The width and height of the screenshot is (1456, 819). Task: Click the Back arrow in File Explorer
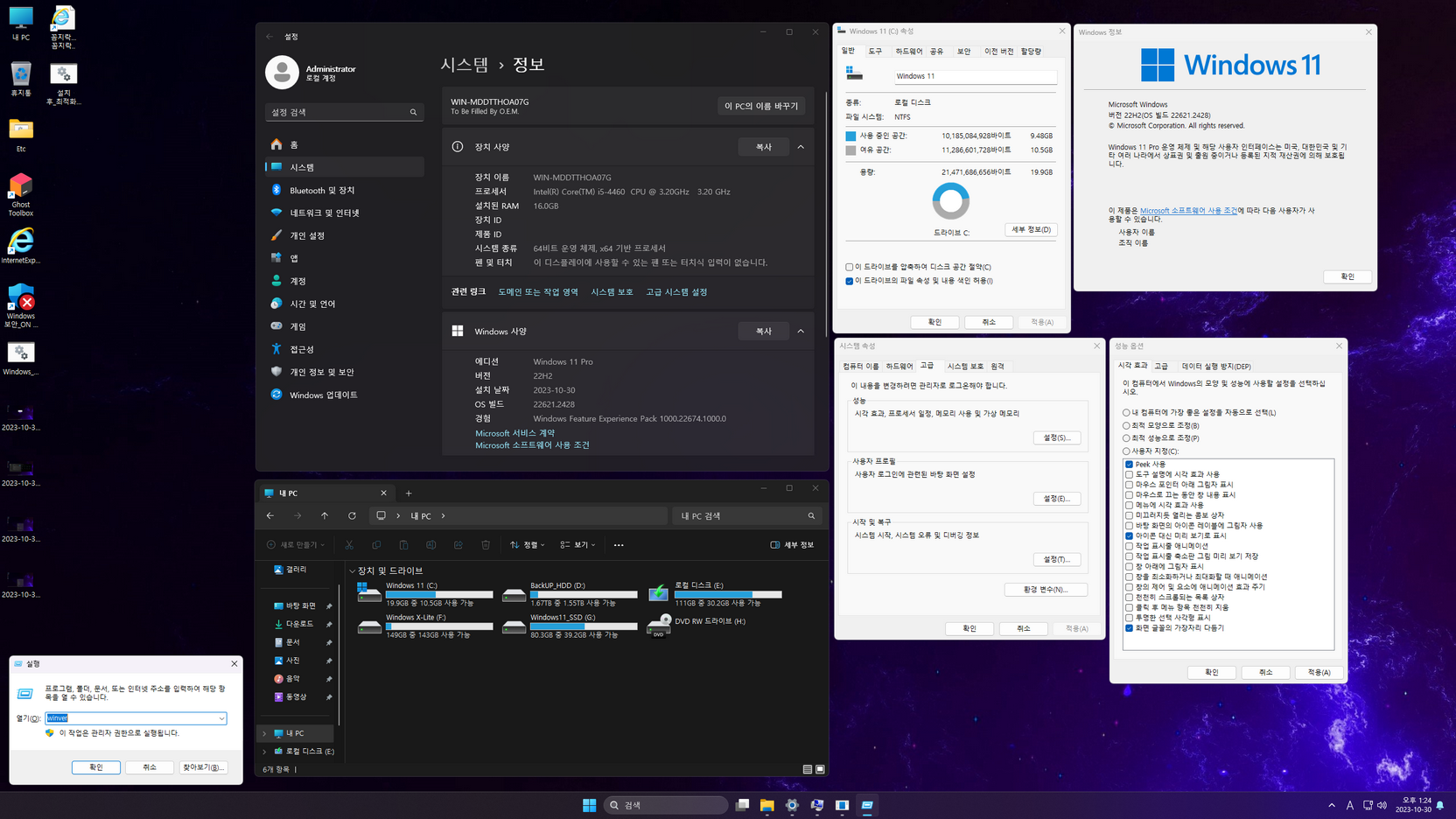tap(270, 516)
